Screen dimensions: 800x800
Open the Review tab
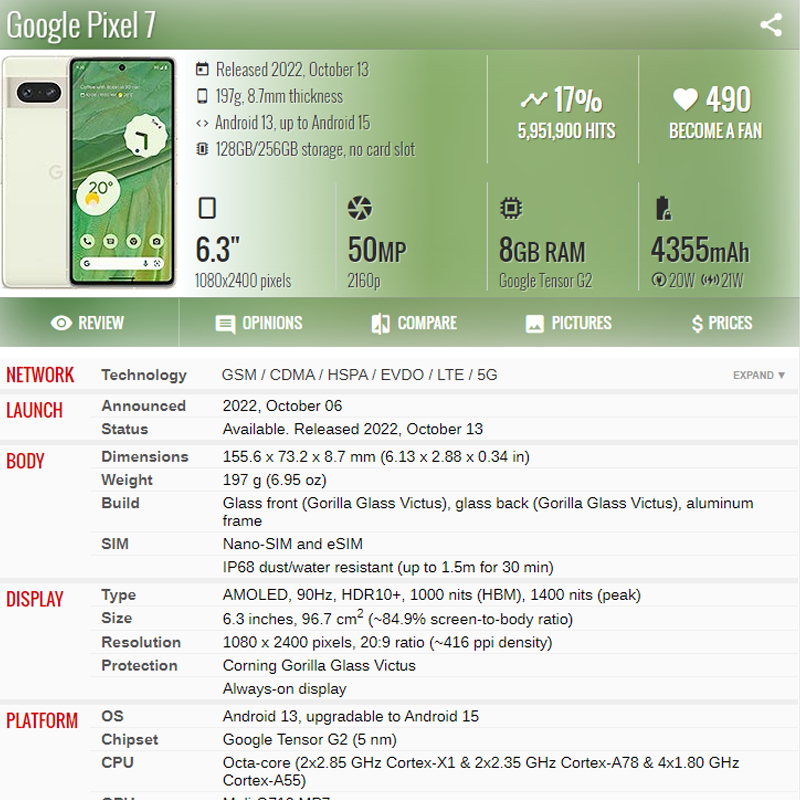click(88, 323)
